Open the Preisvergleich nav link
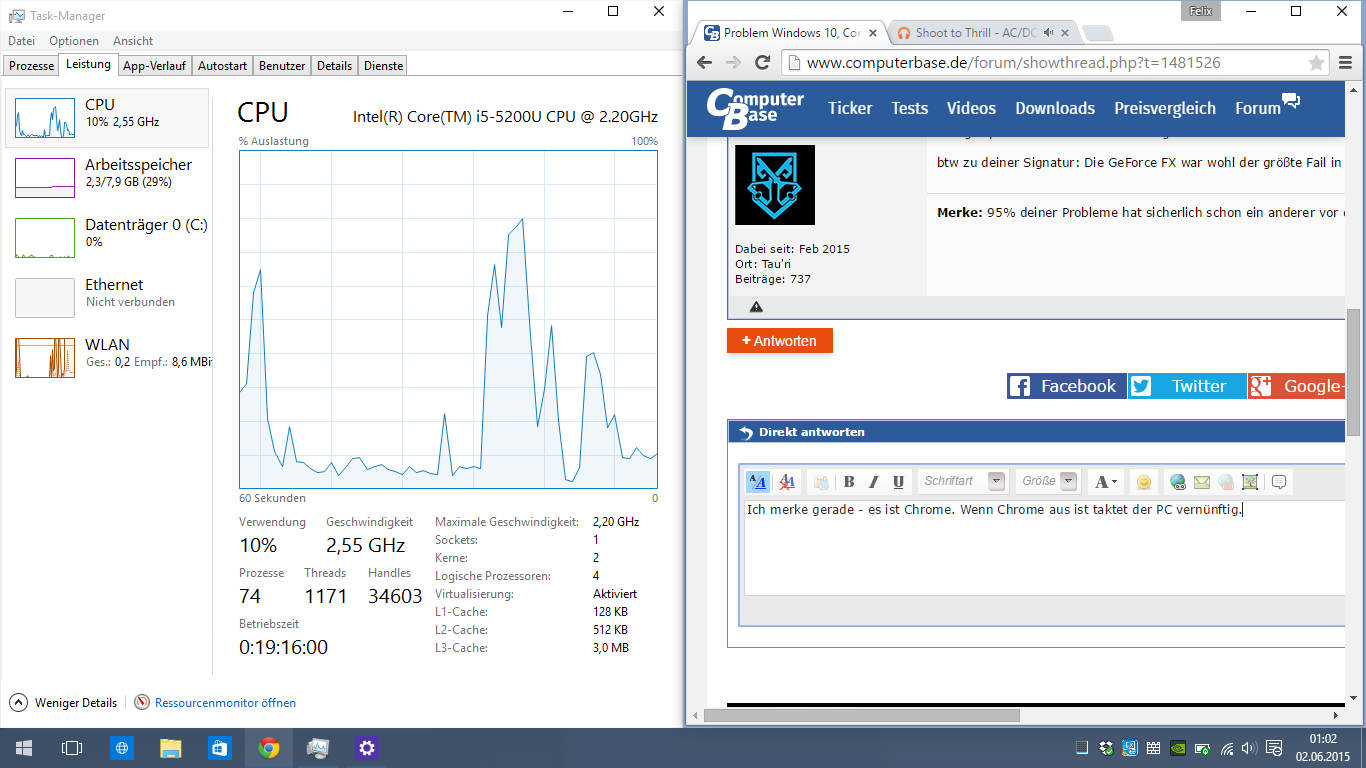The width and height of the screenshot is (1366, 768). (1165, 108)
